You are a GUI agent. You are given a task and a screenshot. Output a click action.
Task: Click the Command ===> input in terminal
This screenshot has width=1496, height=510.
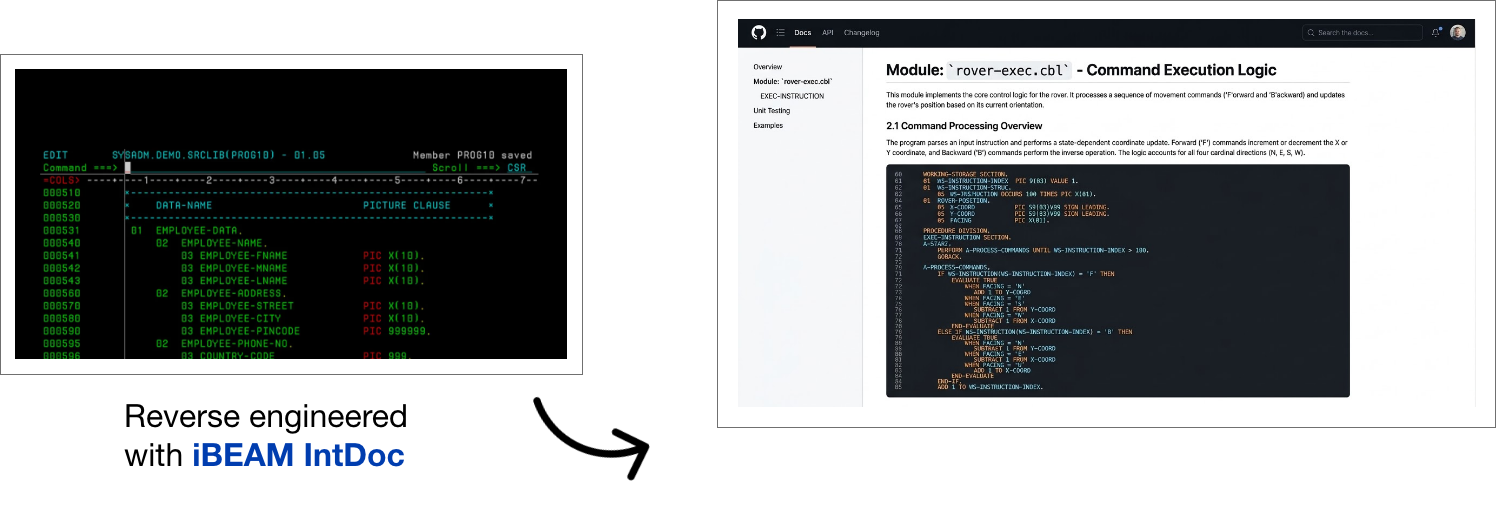[275, 168]
